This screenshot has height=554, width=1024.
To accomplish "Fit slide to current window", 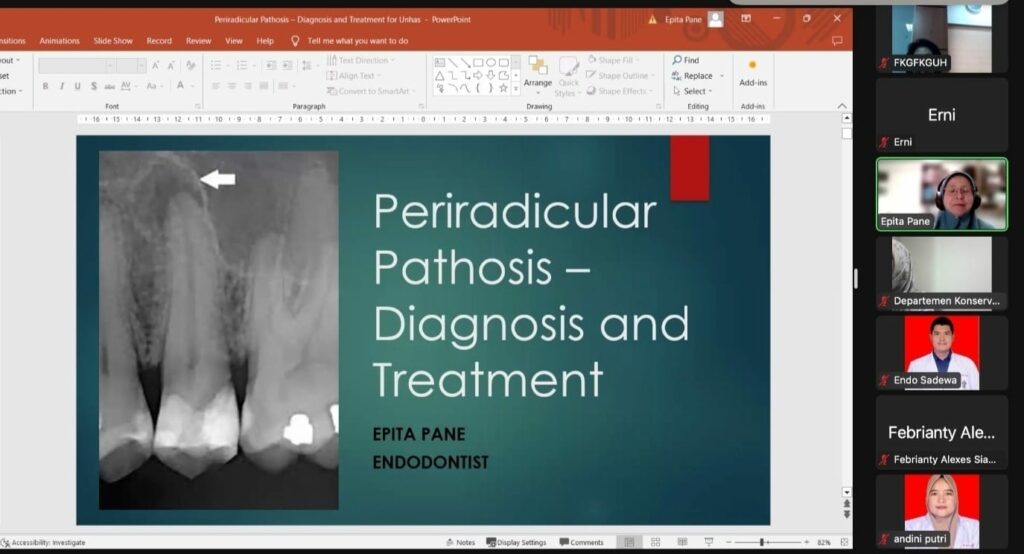I will pos(844,542).
